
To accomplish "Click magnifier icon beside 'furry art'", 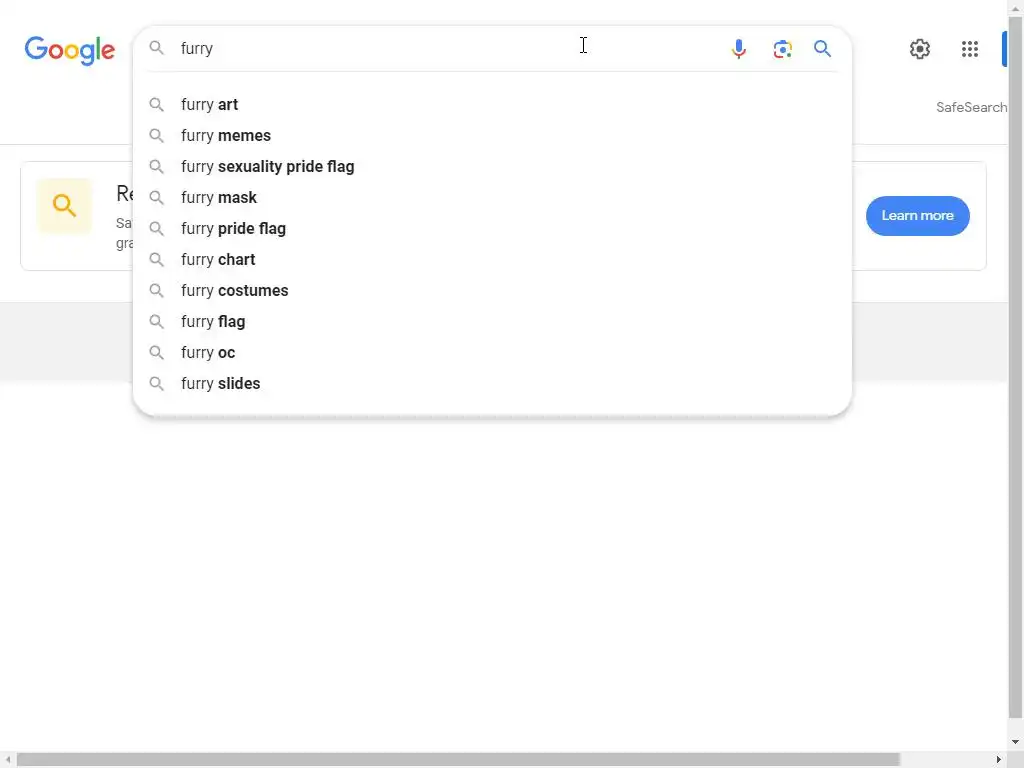I will tap(157, 104).
